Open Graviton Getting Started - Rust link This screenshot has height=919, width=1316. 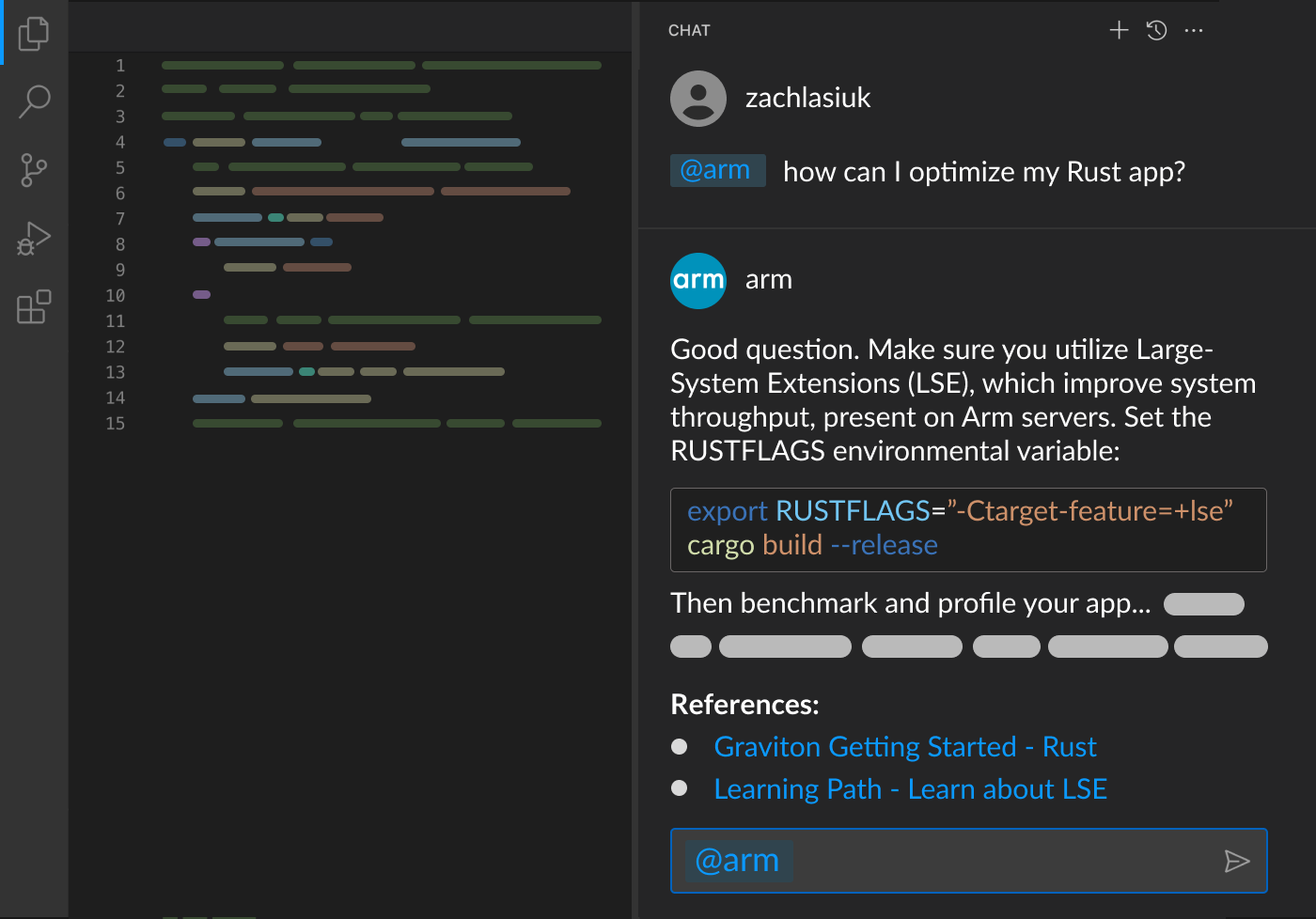[905, 747]
